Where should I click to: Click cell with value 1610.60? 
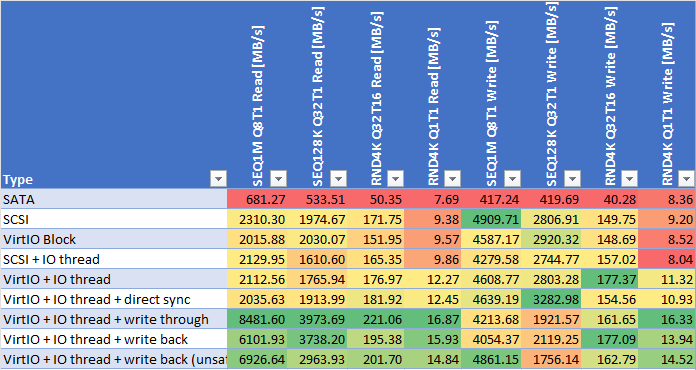click(x=317, y=259)
